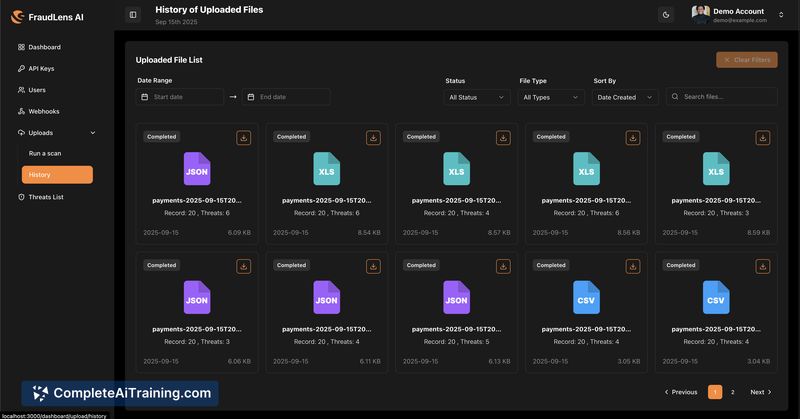The height and width of the screenshot is (419, 800).
Task: Click the FraudLens AI logo
Action: [x=47, y=17]
